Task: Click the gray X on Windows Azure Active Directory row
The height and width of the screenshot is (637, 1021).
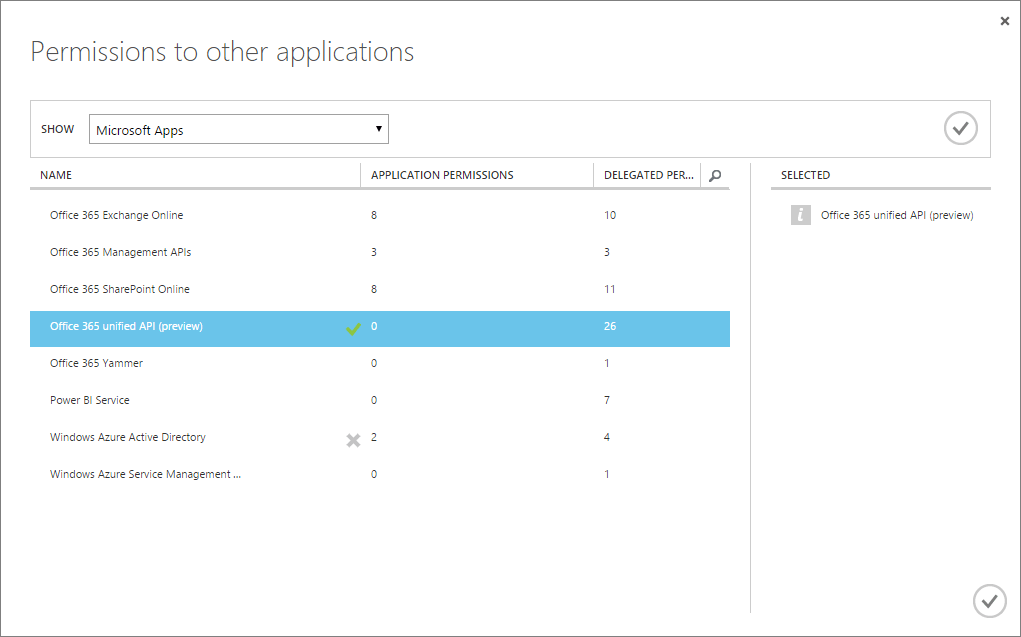Action: pyautogui.click(x=353, y=440)
